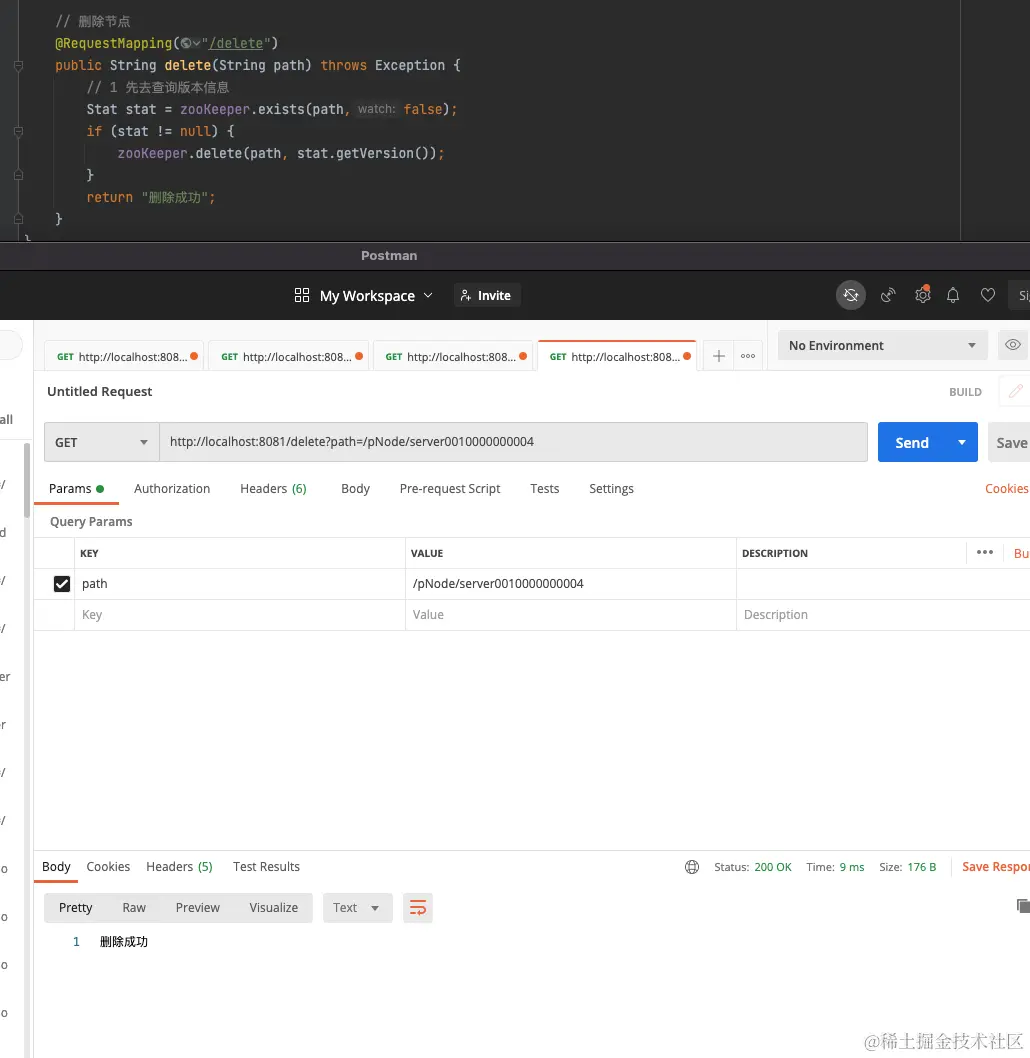Open the request Body tab
The image size is (1030, 1058).
[x=355, y=489]
